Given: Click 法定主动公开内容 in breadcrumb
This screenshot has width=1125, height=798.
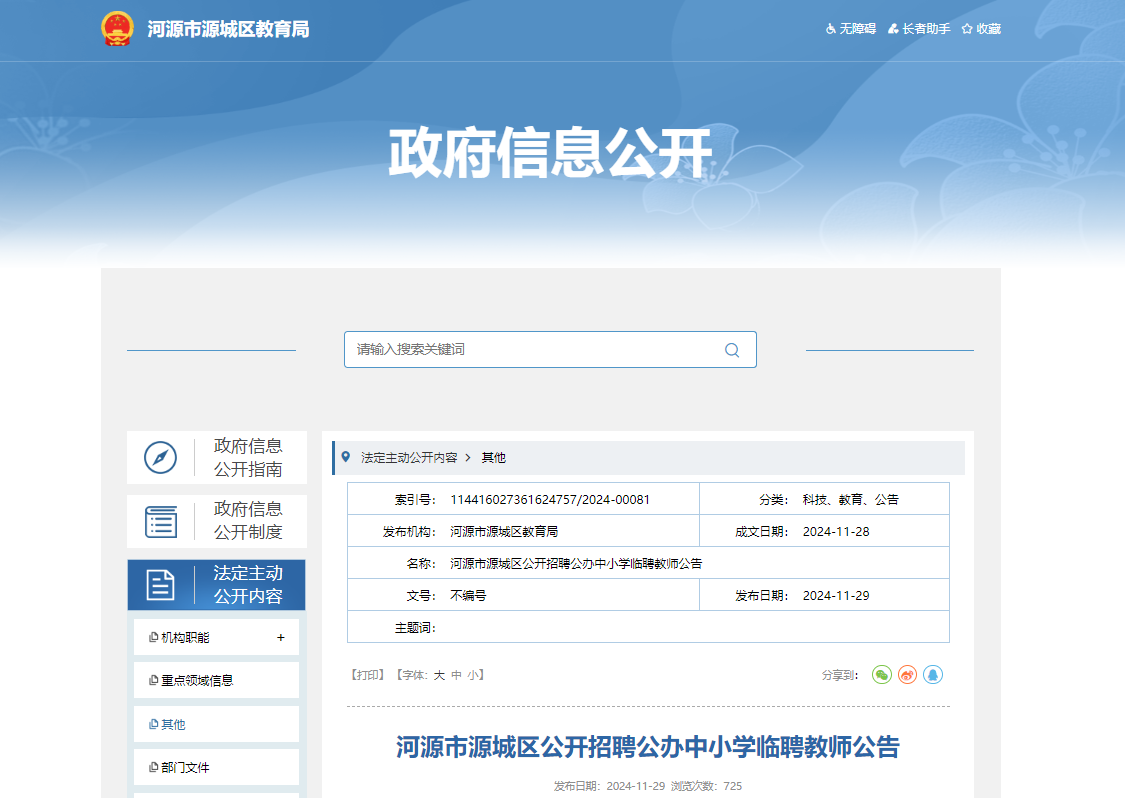Looking at the screenshot, I should pyautogui.click(x=409, y=458).
